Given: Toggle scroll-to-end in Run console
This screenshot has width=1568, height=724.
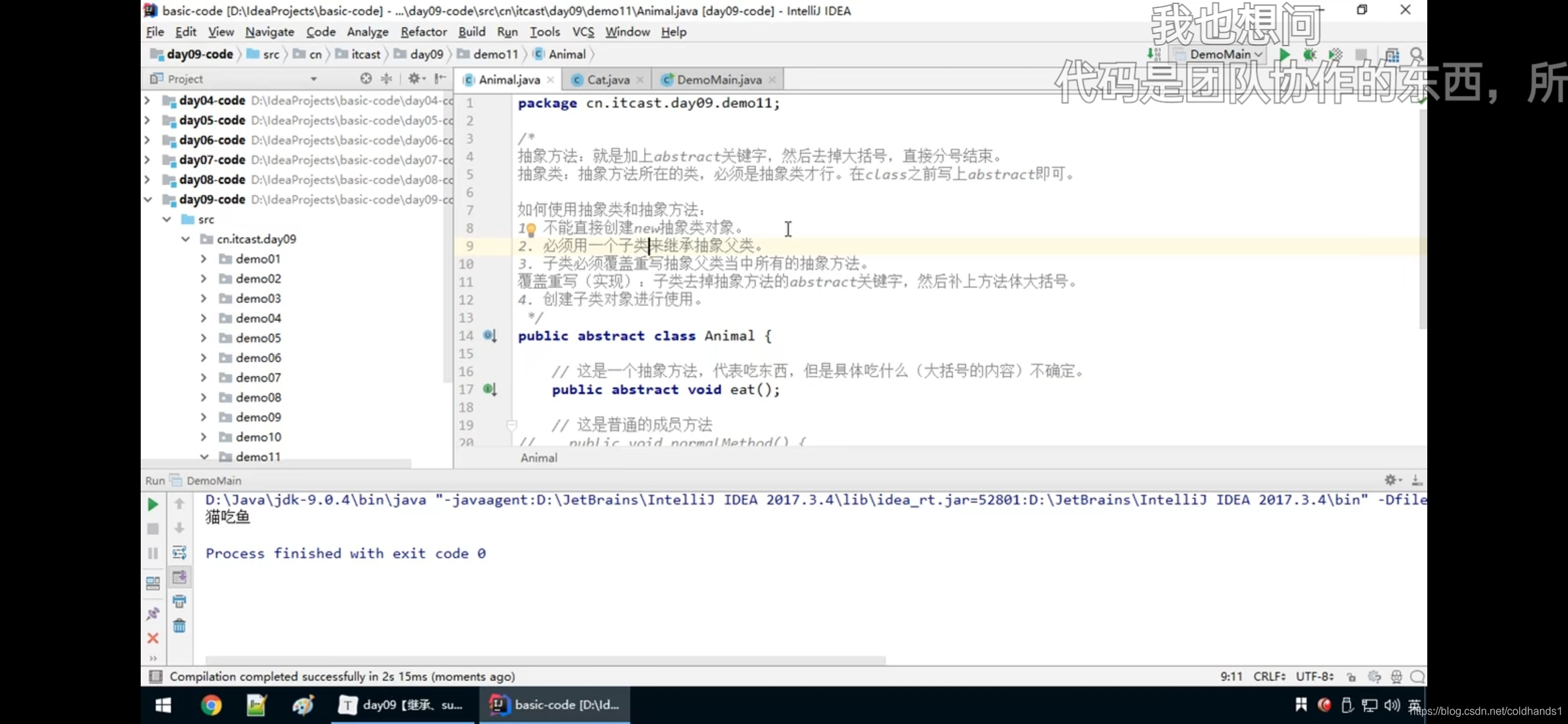Looking at the screenshot, I should pos(179,577).
